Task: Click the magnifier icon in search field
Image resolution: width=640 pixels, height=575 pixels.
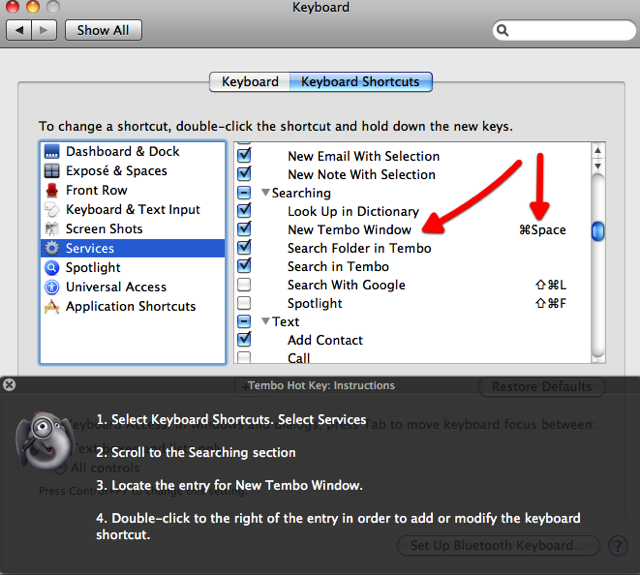Action: 503,30
